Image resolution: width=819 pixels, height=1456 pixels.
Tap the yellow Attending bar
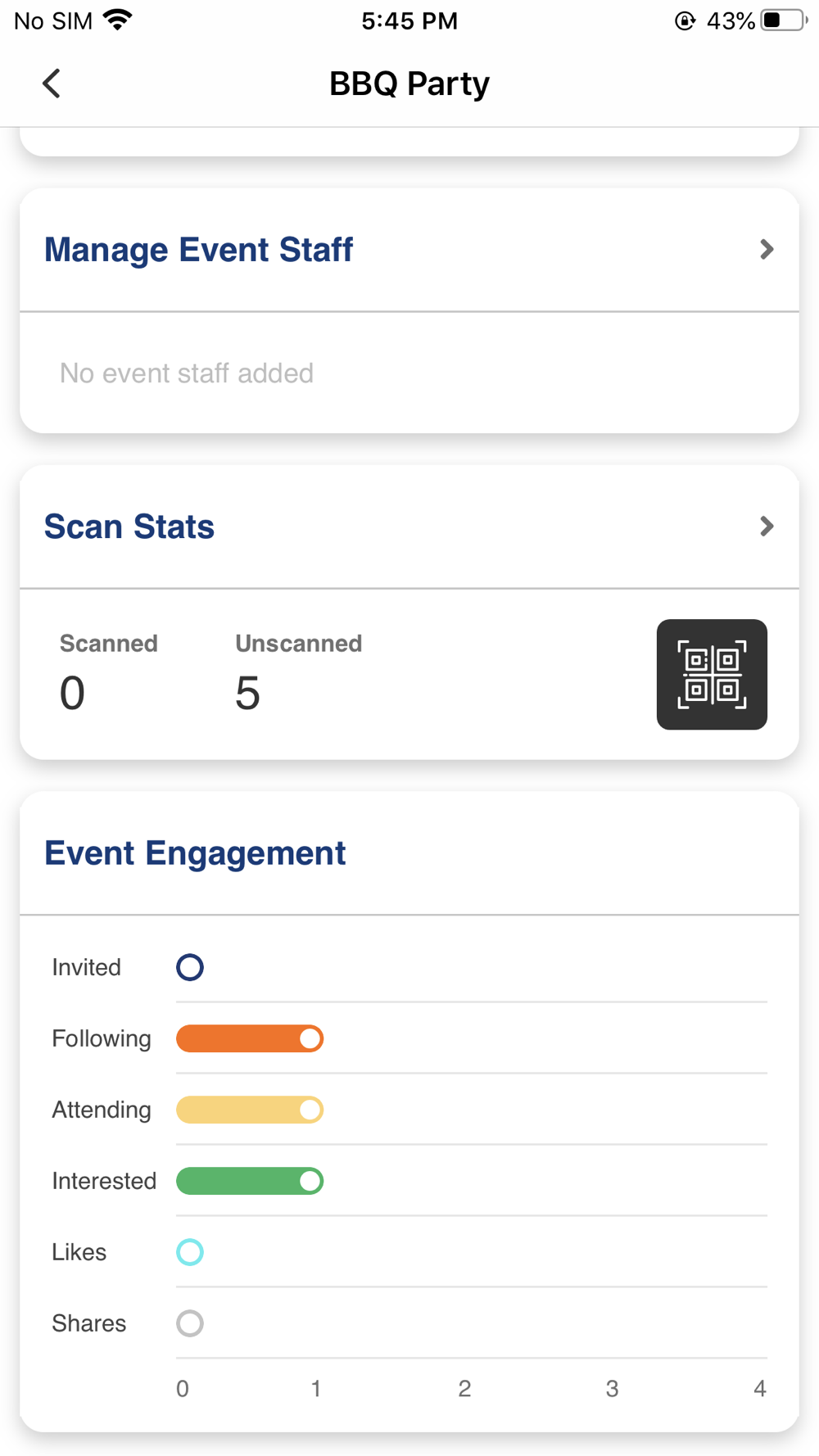click(250, 1110)
